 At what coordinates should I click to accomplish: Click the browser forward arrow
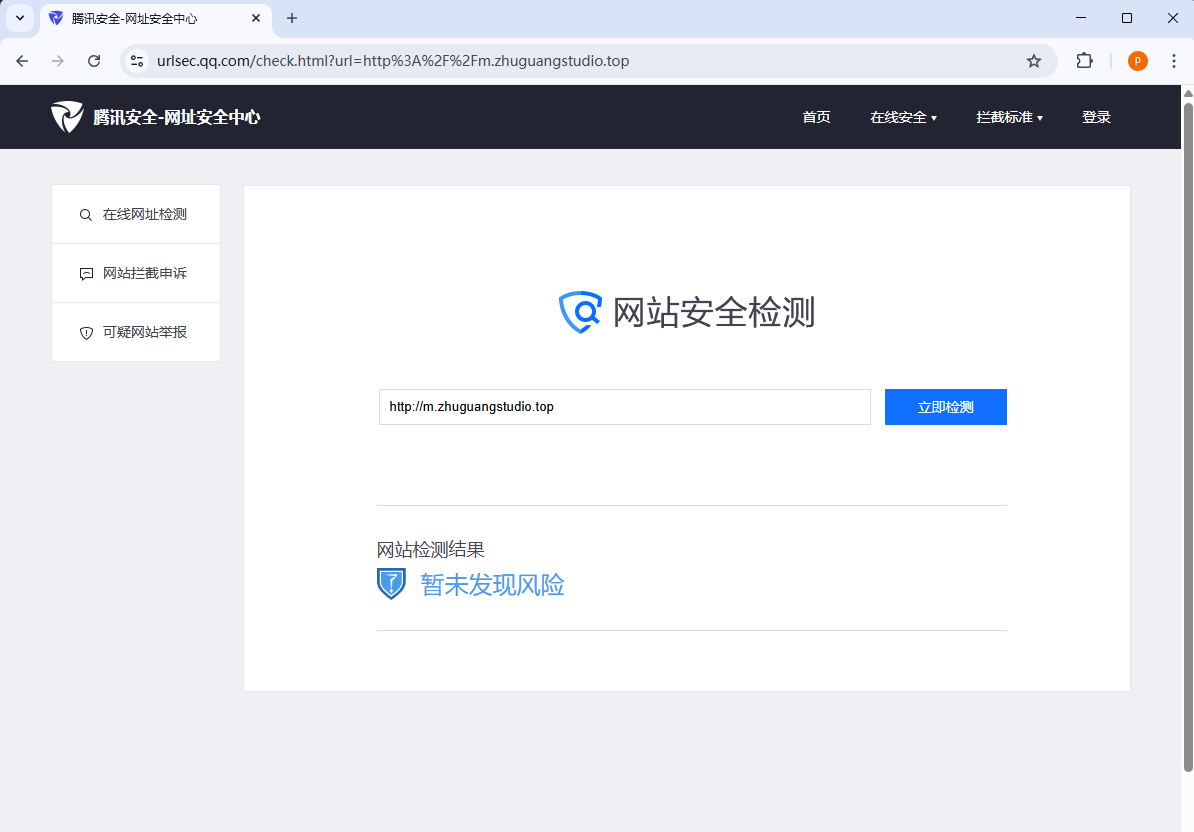[58, 61]
